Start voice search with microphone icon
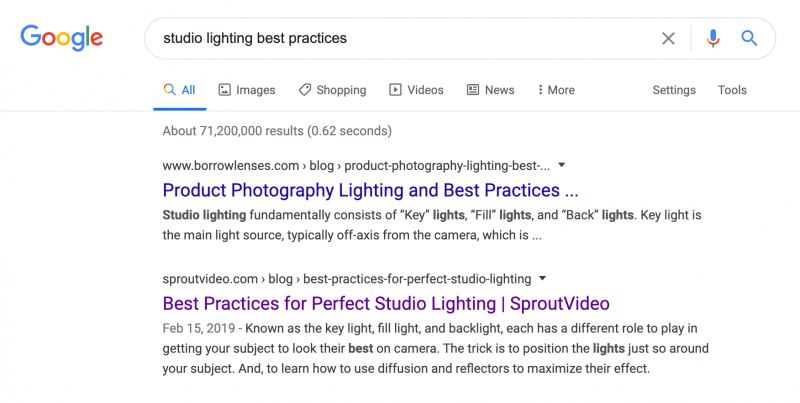800x403 pixels. coord(713,38)
